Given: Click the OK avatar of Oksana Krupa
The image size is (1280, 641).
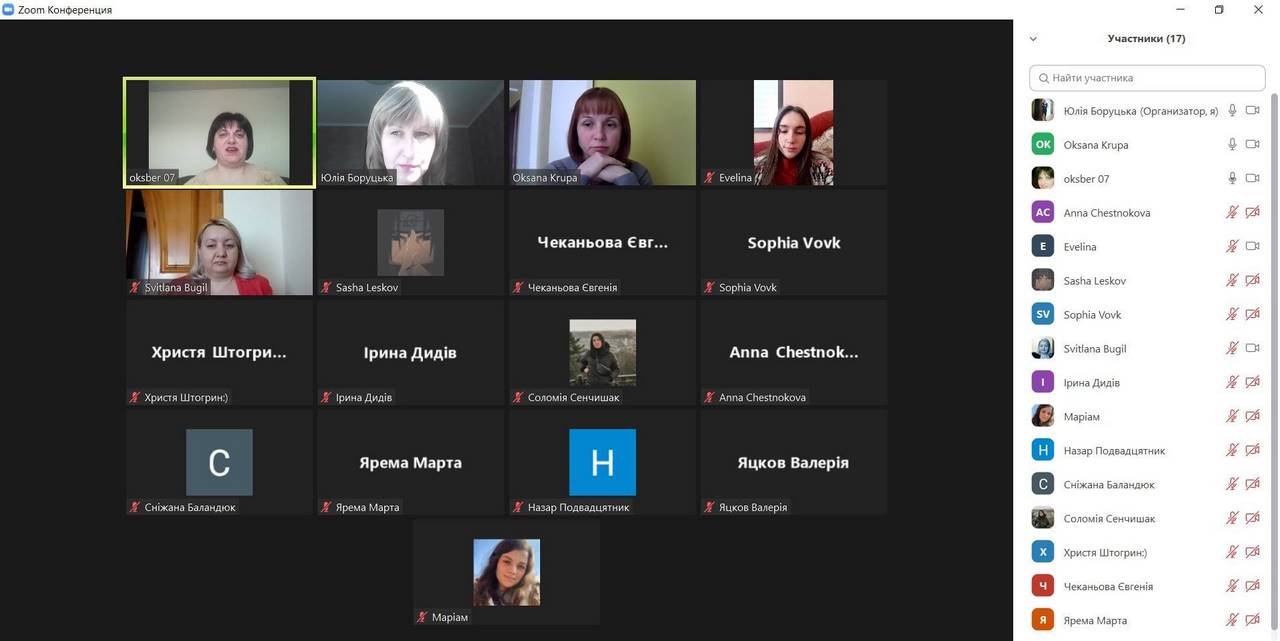Looking at the screenshot, I should point(1043,144).
